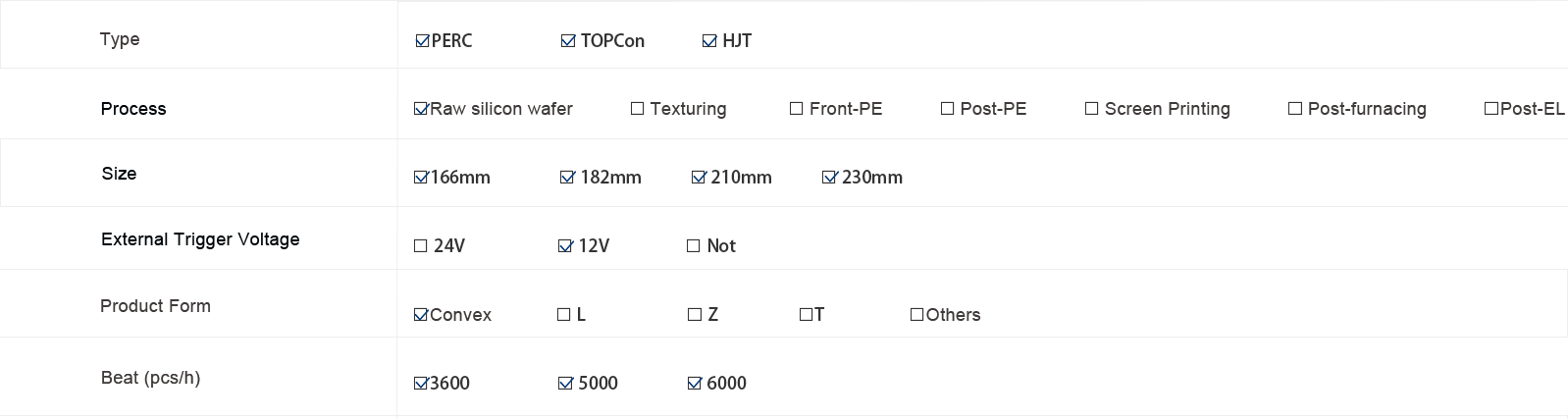Uncheck the 166mm size option
Viewport: 1568px width, 419px height.
pyautogui.click(x=421, y=178)
